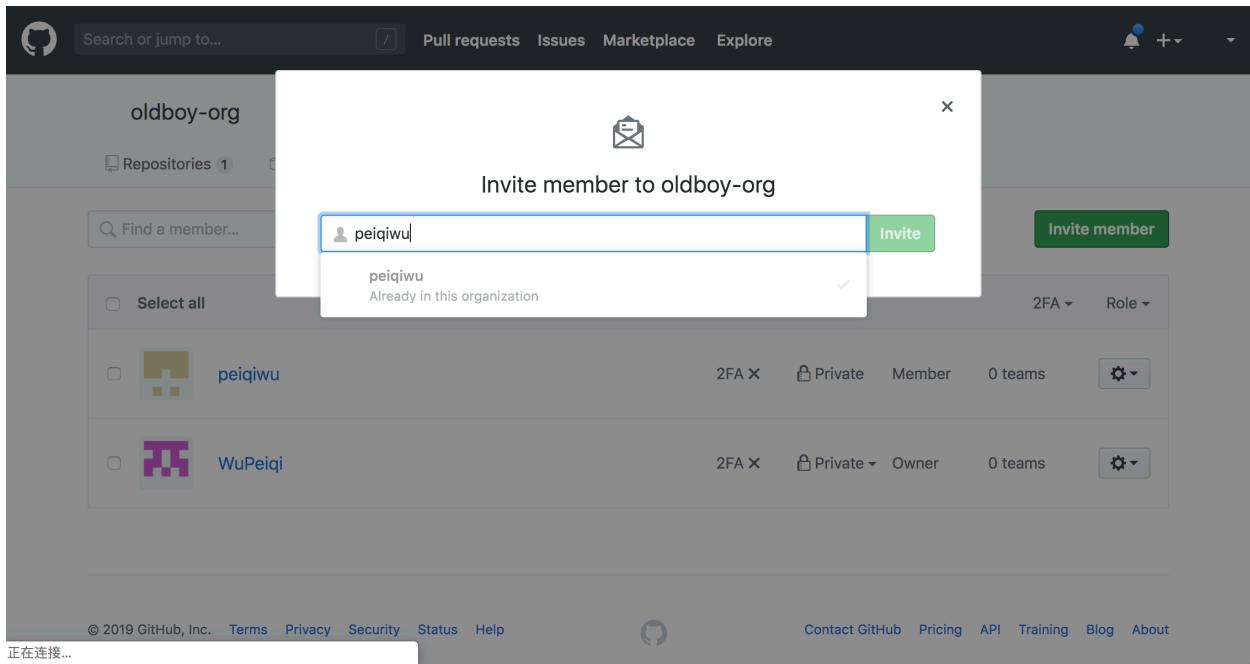Screen dimensions: 1250x664
Task: Open settings gear menu for WuPeiqi
Action: (1125, 463)
